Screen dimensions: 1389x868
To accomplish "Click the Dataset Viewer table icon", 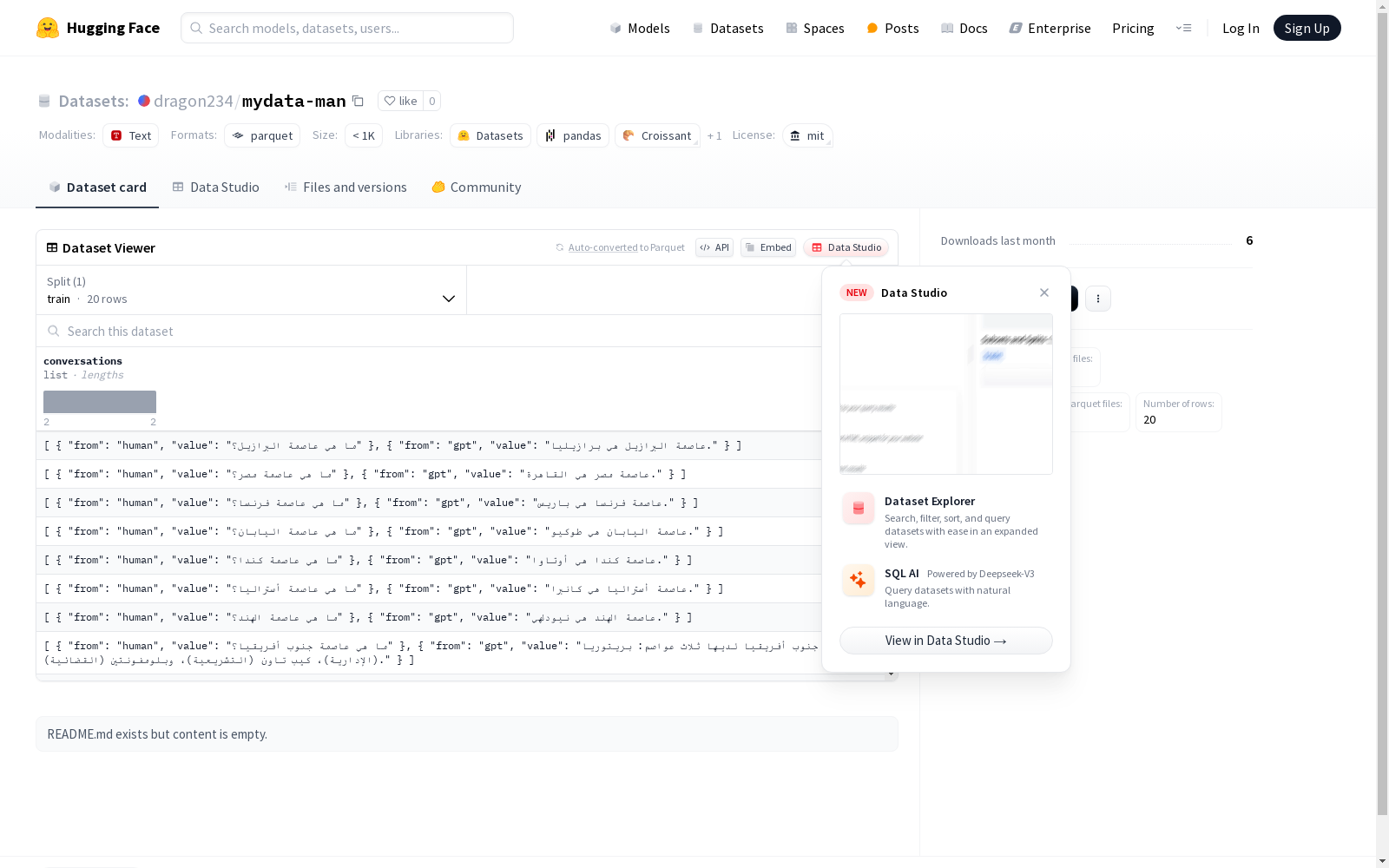I will pos(52,247).
